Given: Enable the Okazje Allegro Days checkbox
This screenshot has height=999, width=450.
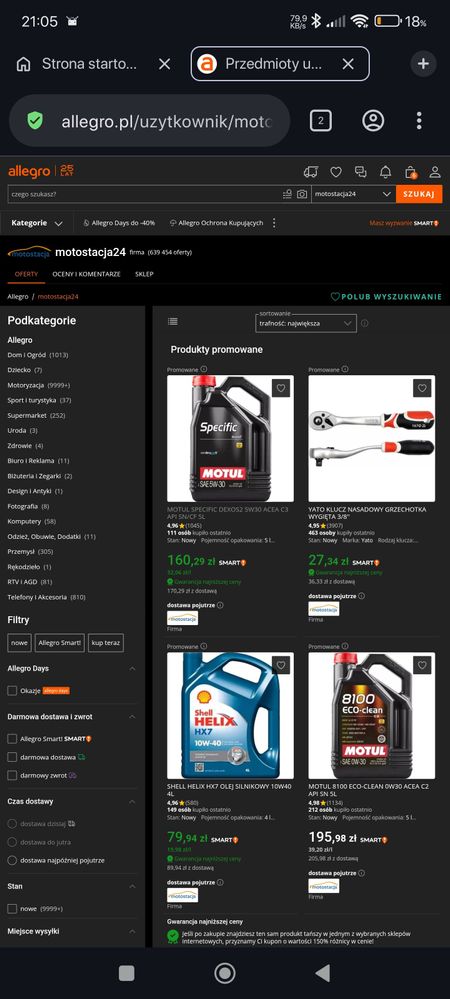Looking at the screenshot, I should (12, 691).
